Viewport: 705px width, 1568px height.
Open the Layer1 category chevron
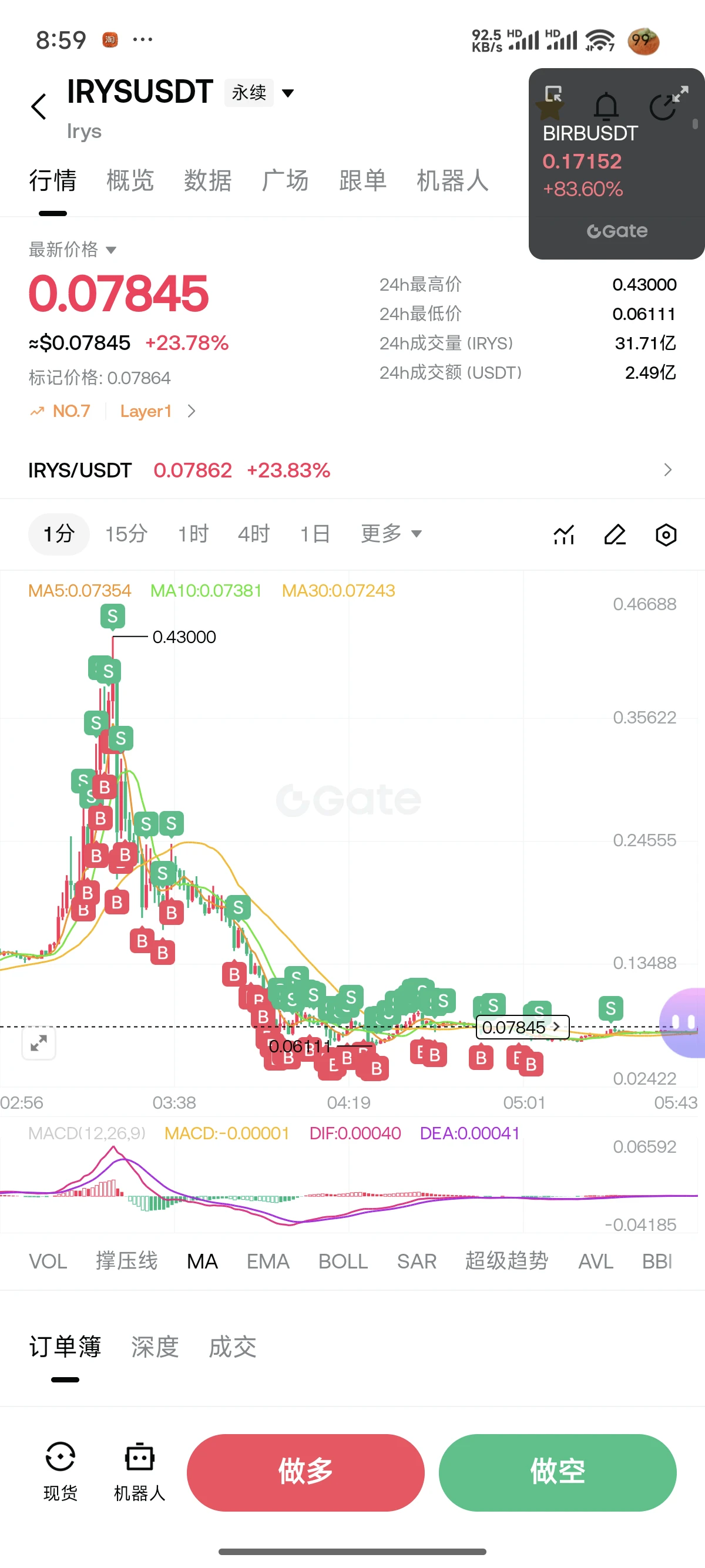click(191, 412)
